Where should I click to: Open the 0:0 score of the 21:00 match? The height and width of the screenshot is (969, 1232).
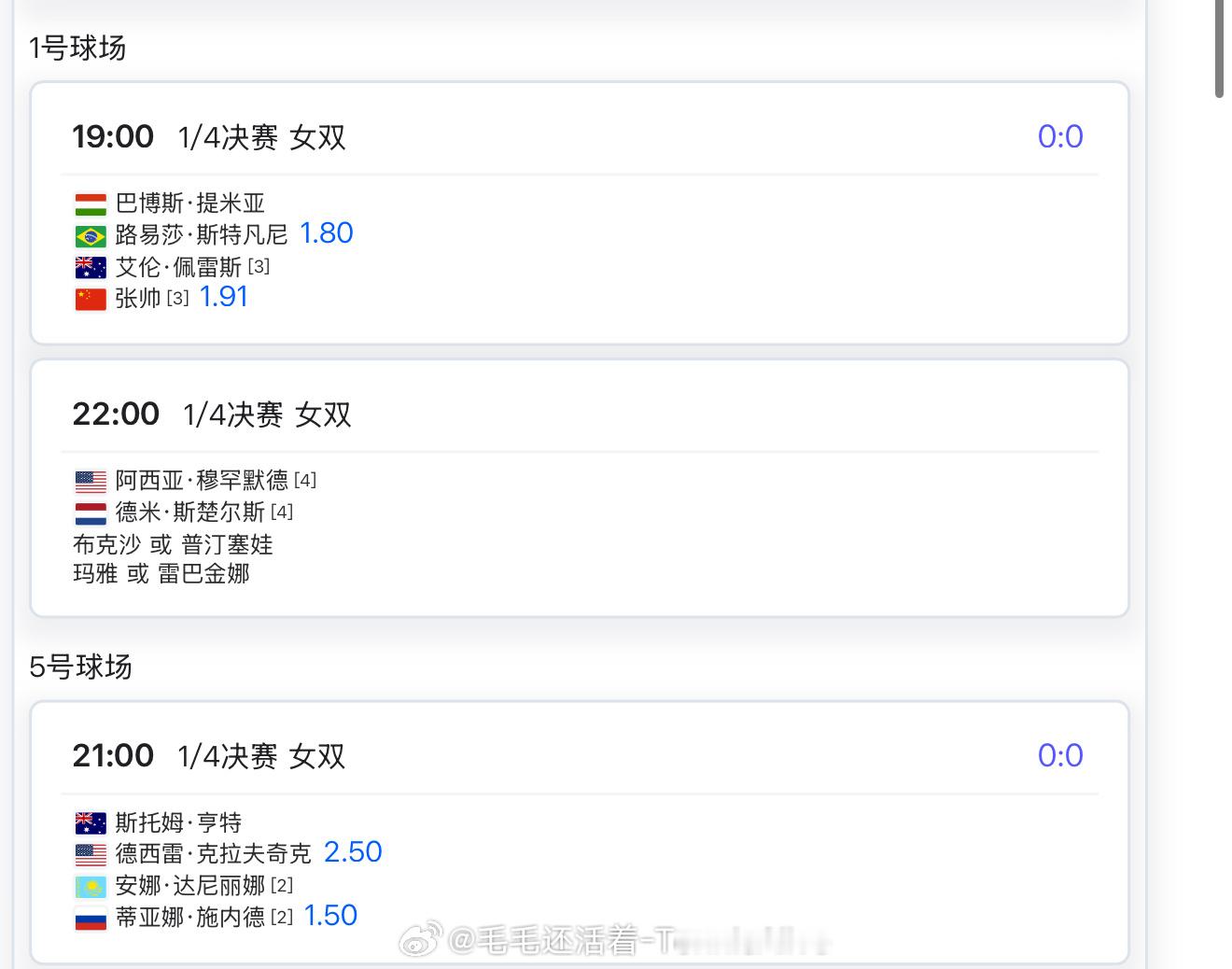pyautogui.click(x=1060, y=755)
